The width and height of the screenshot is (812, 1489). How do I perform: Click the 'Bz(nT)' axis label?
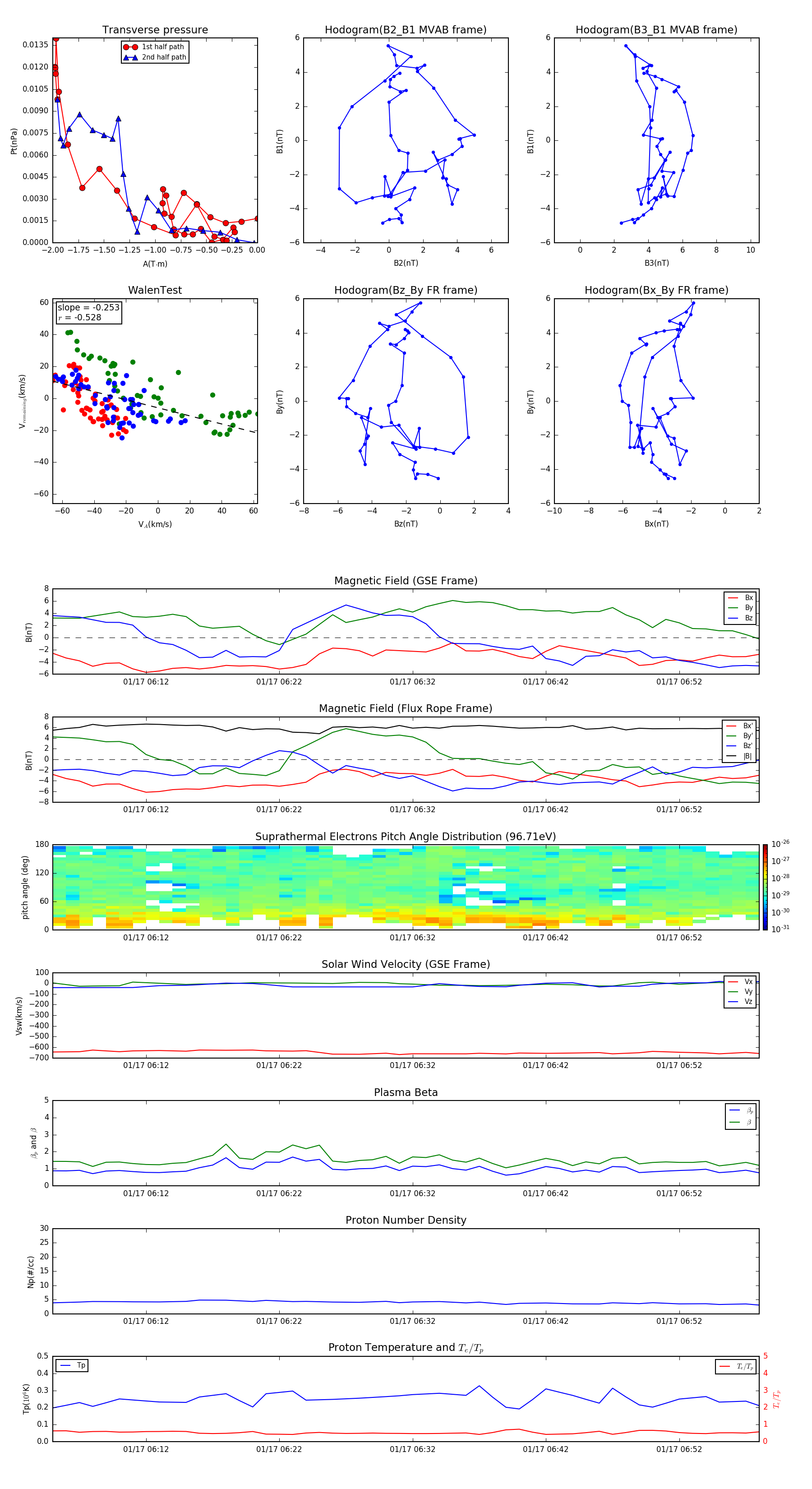(406, 524)
